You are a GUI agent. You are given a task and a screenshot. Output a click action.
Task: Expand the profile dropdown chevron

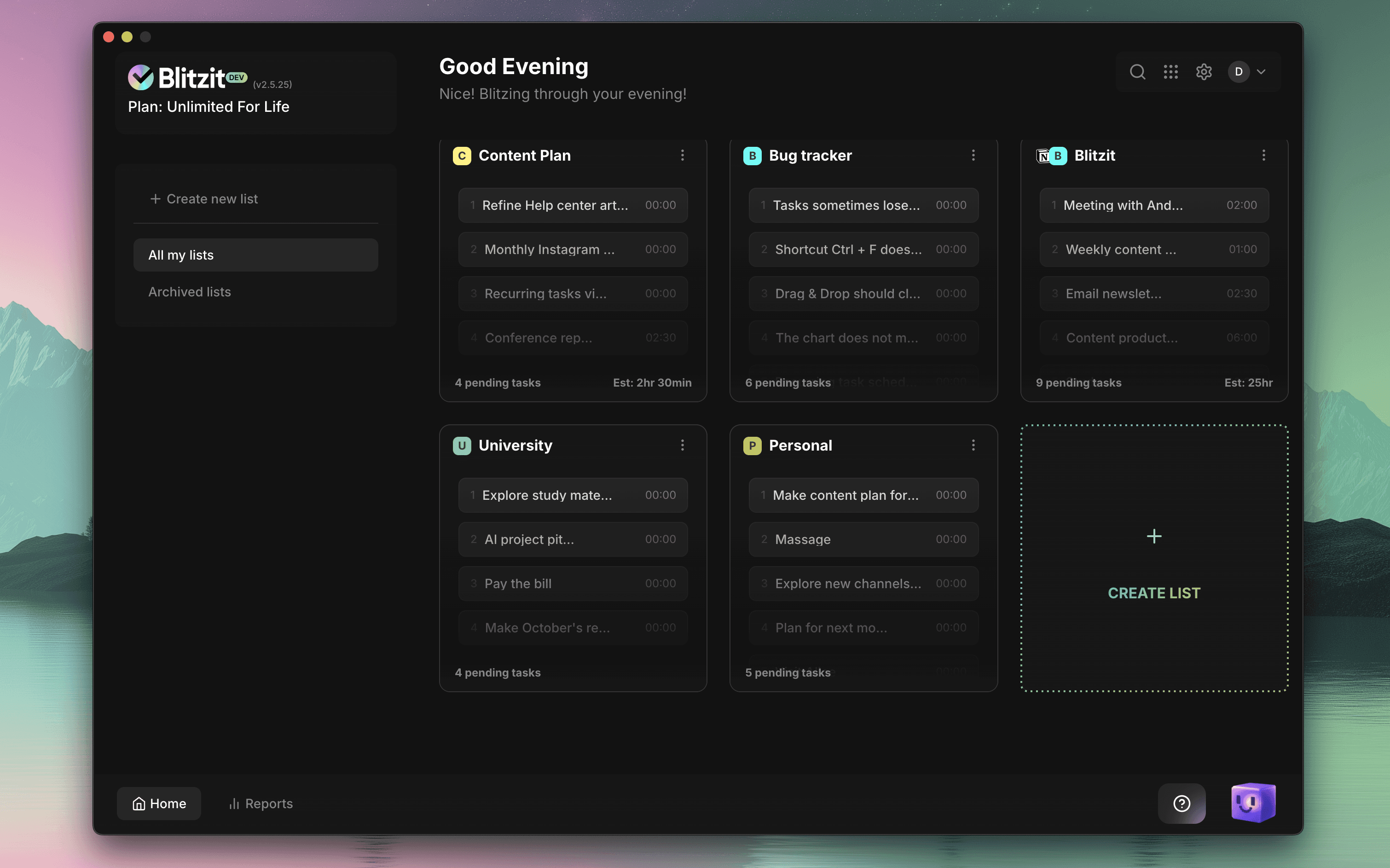pos(1261,72)
